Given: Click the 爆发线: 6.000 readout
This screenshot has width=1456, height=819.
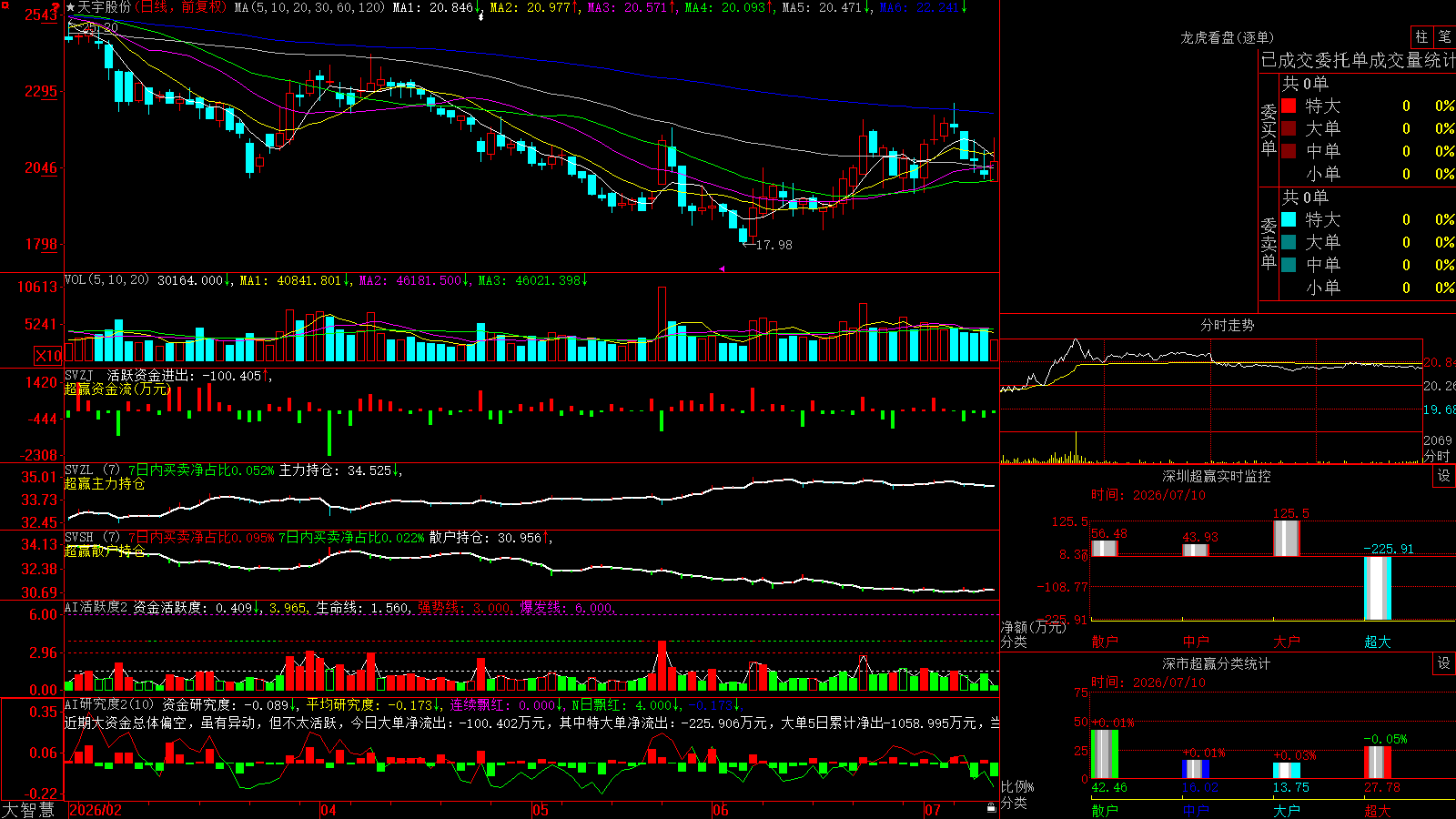Looking at the screenshot, I should coord(568,607).
